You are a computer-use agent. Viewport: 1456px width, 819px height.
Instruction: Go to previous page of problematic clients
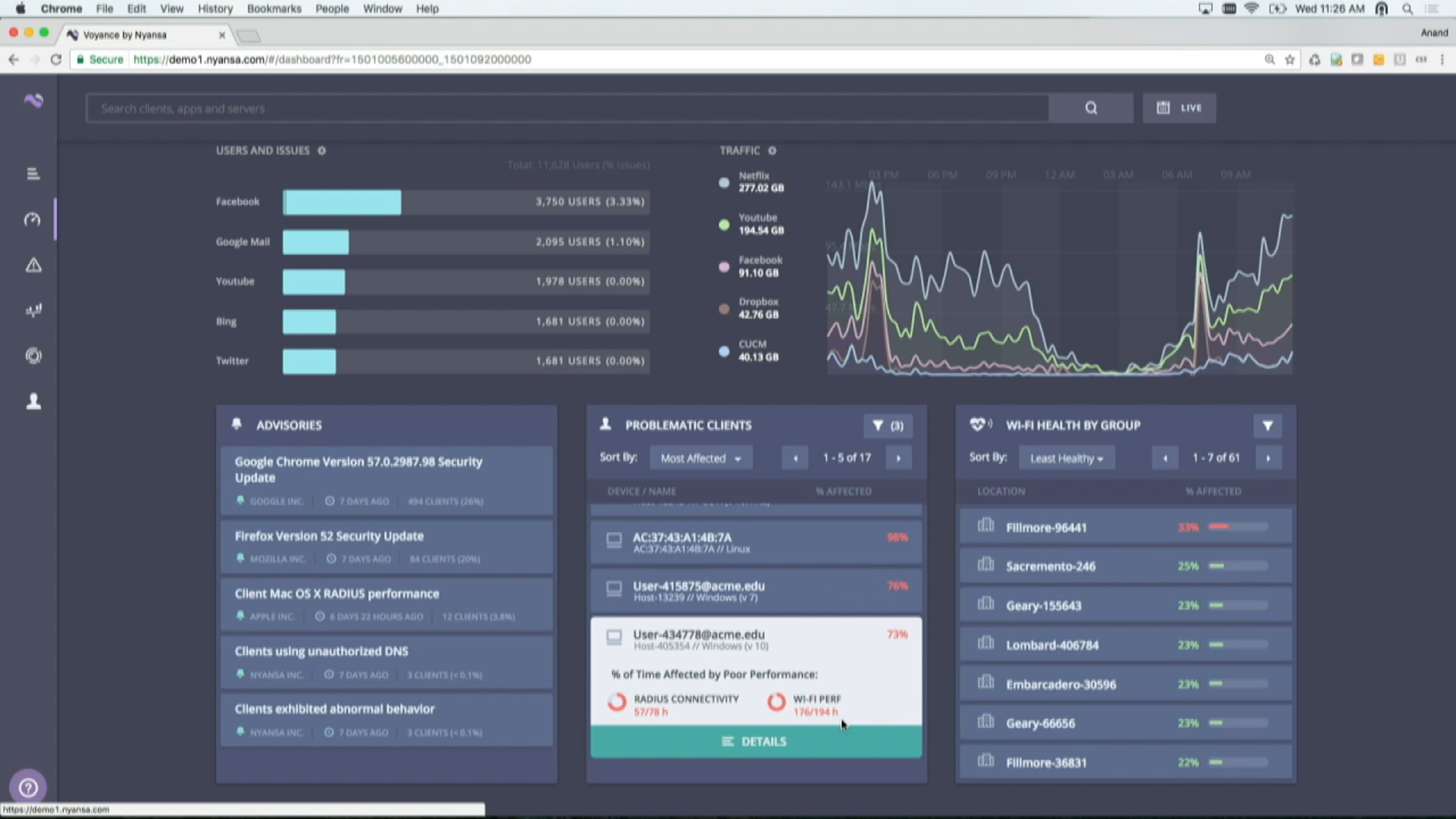pyautogui.click(x=795, y=458)
